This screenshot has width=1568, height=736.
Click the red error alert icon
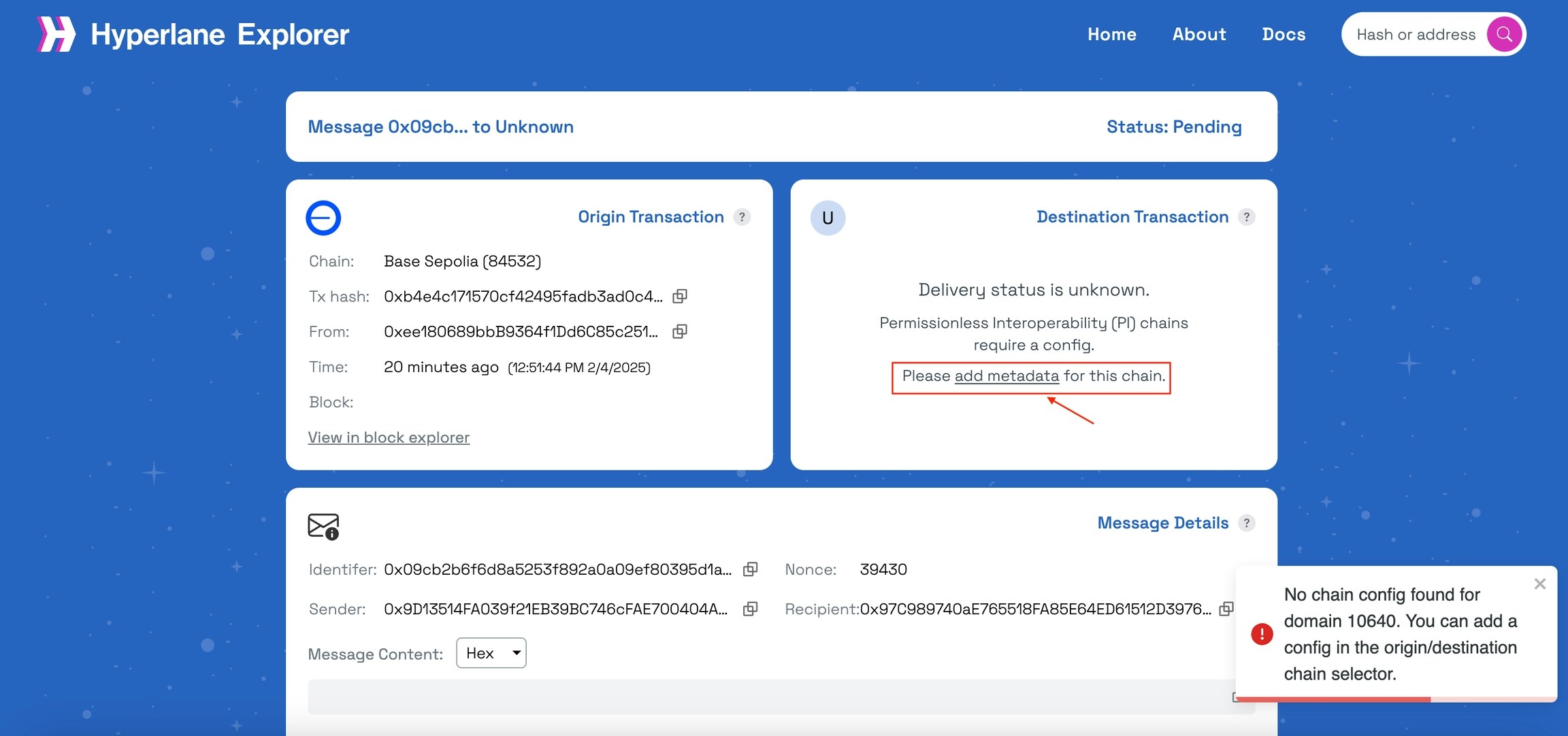(1262, 634)
